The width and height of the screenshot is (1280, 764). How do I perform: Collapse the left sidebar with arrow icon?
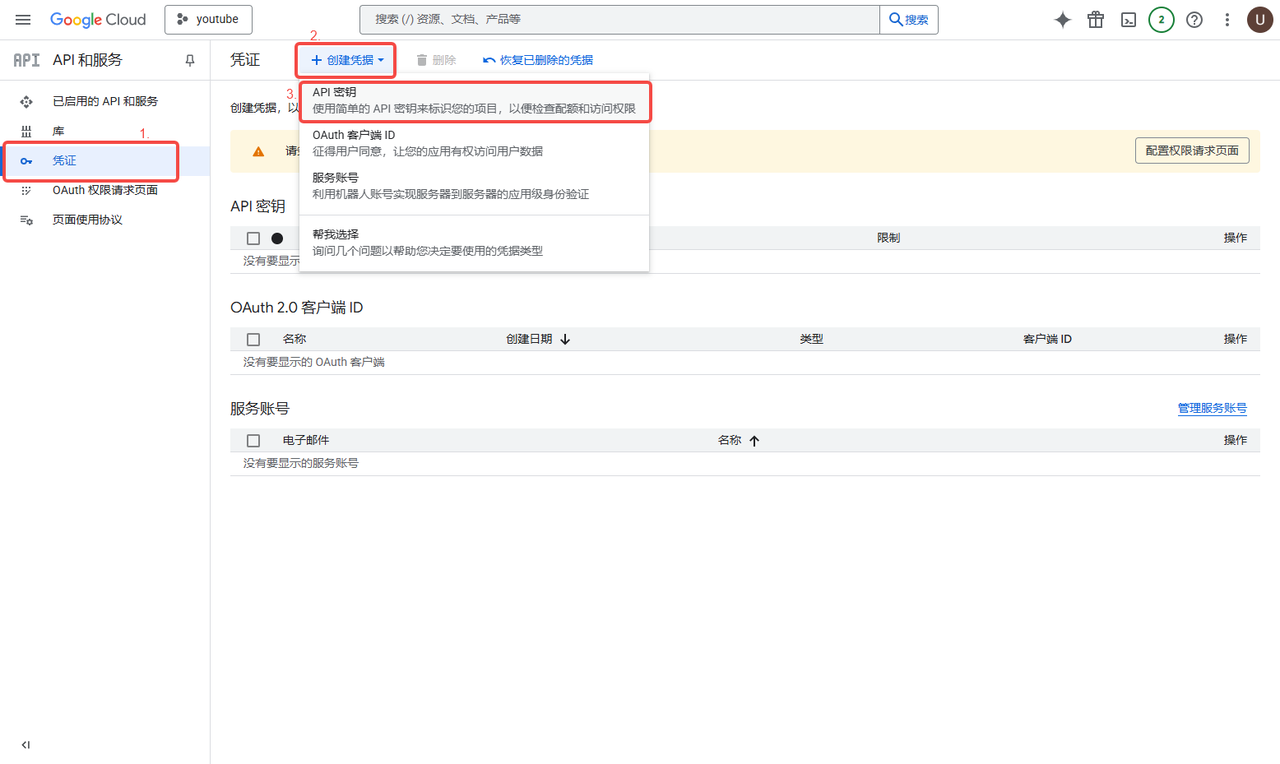[26, 745]
